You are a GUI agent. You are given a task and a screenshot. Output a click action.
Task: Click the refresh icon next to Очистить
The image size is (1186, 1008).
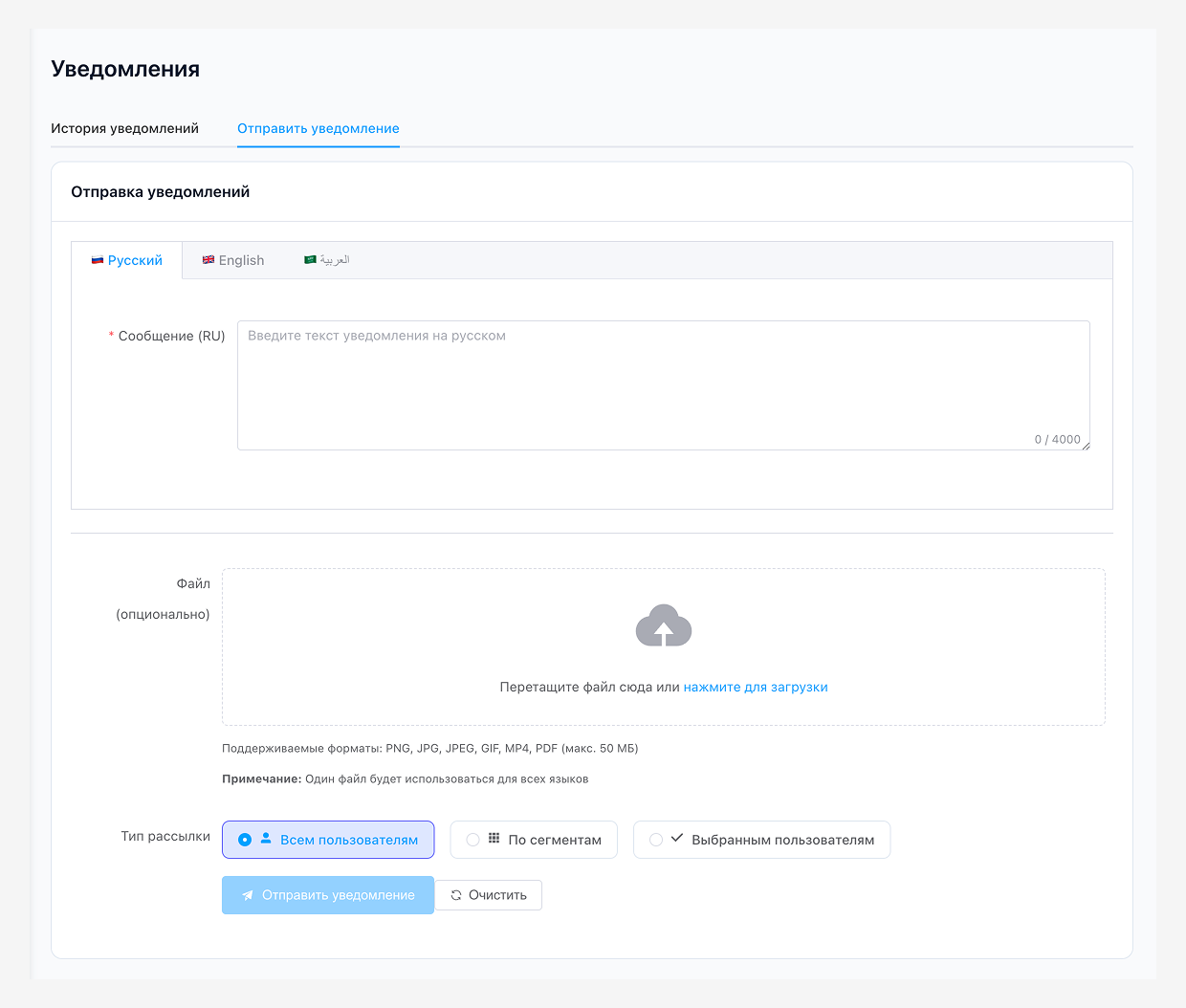[x=456, y=895]
